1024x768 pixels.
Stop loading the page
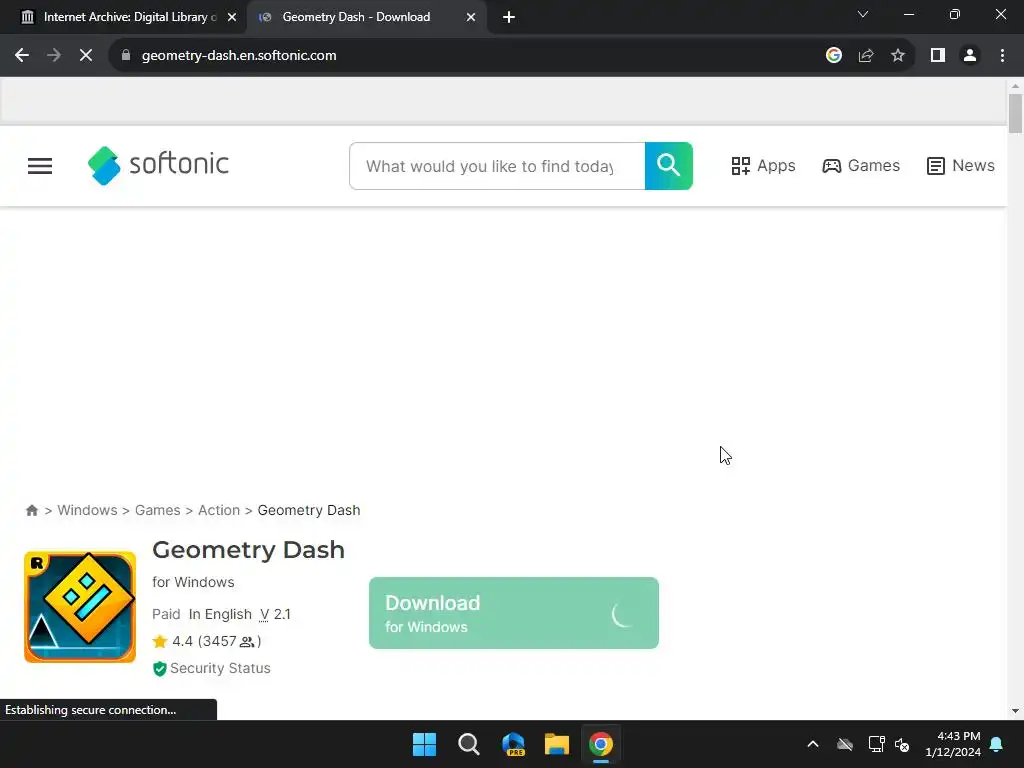click(x=86, y=56)
